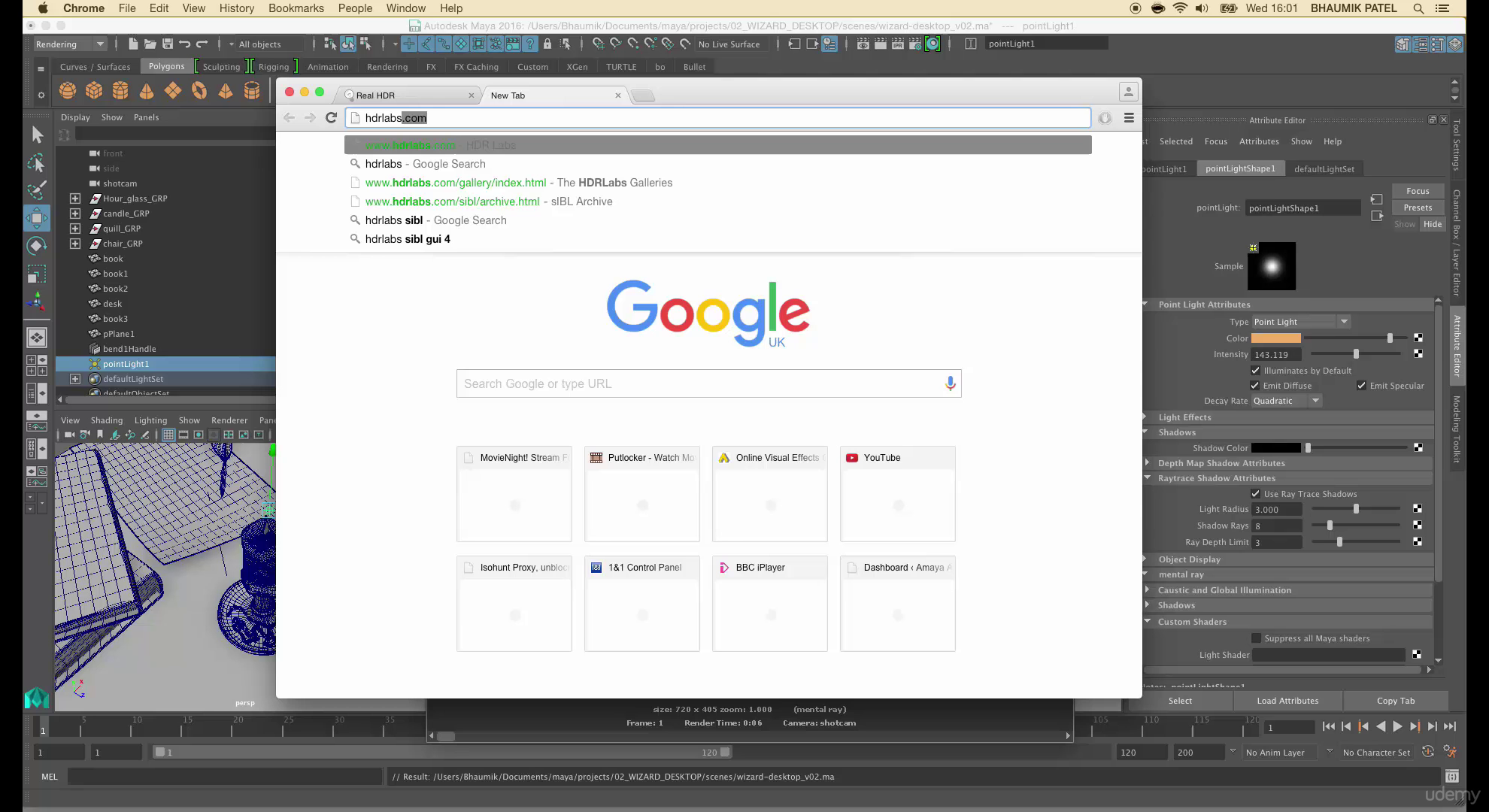
Task: Click Copy Tab button
Action: coord(1396,701)
